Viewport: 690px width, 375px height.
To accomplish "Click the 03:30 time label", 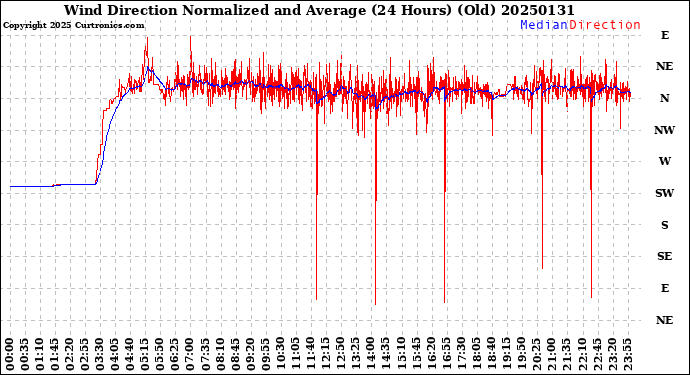I will [100, 355].
